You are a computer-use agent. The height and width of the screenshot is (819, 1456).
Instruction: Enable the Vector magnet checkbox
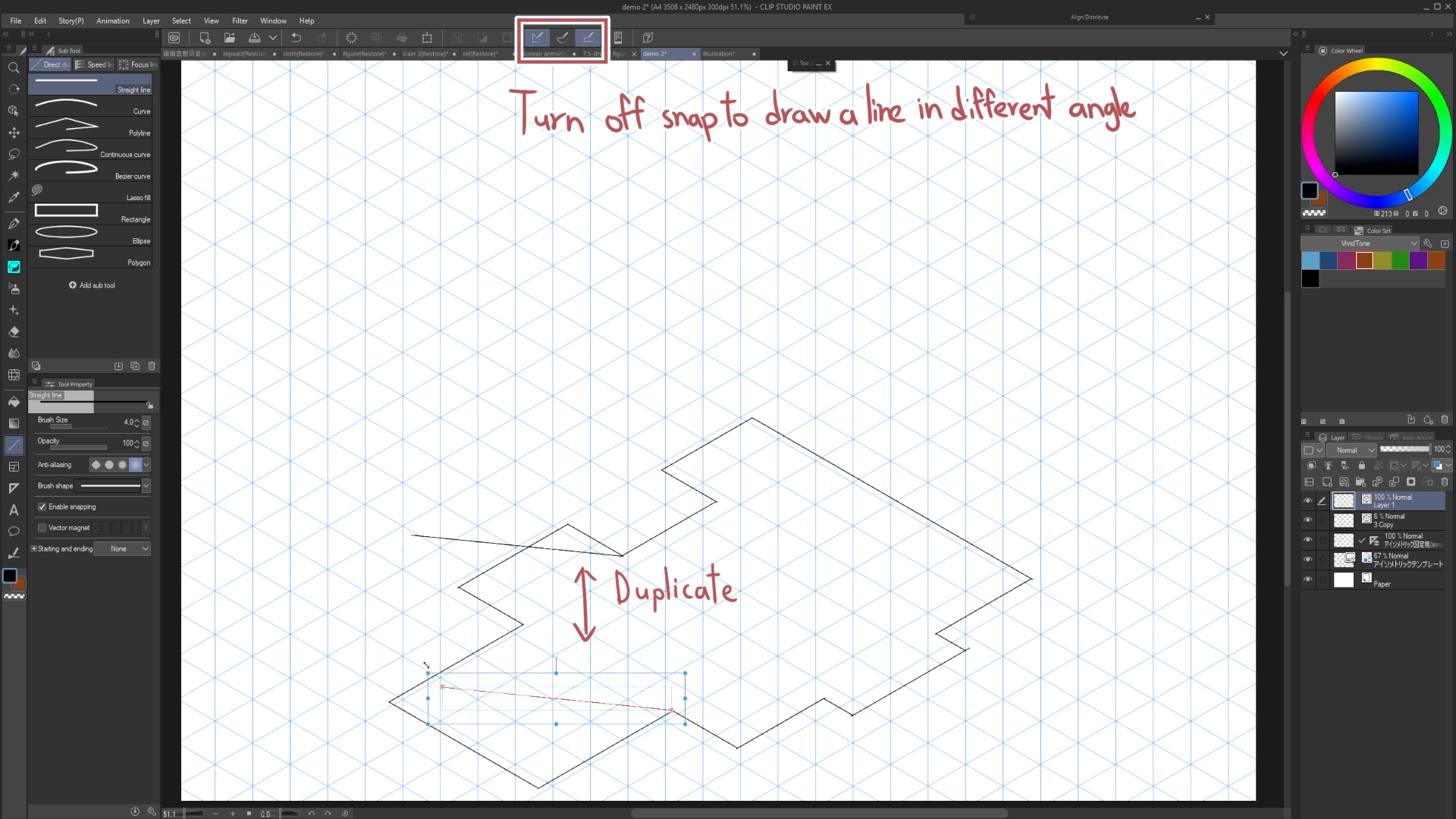click(x=42, y=528)
